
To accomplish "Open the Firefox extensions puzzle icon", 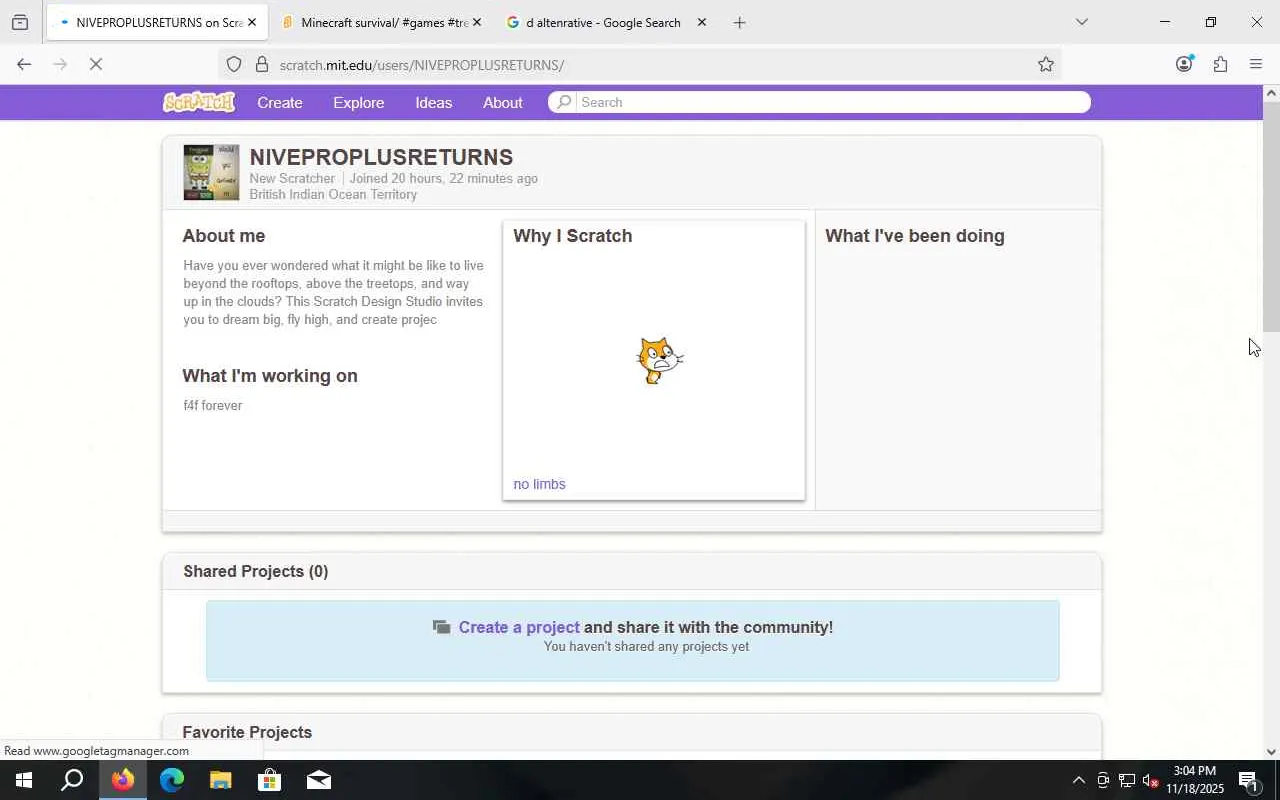I will (1220, 64).
